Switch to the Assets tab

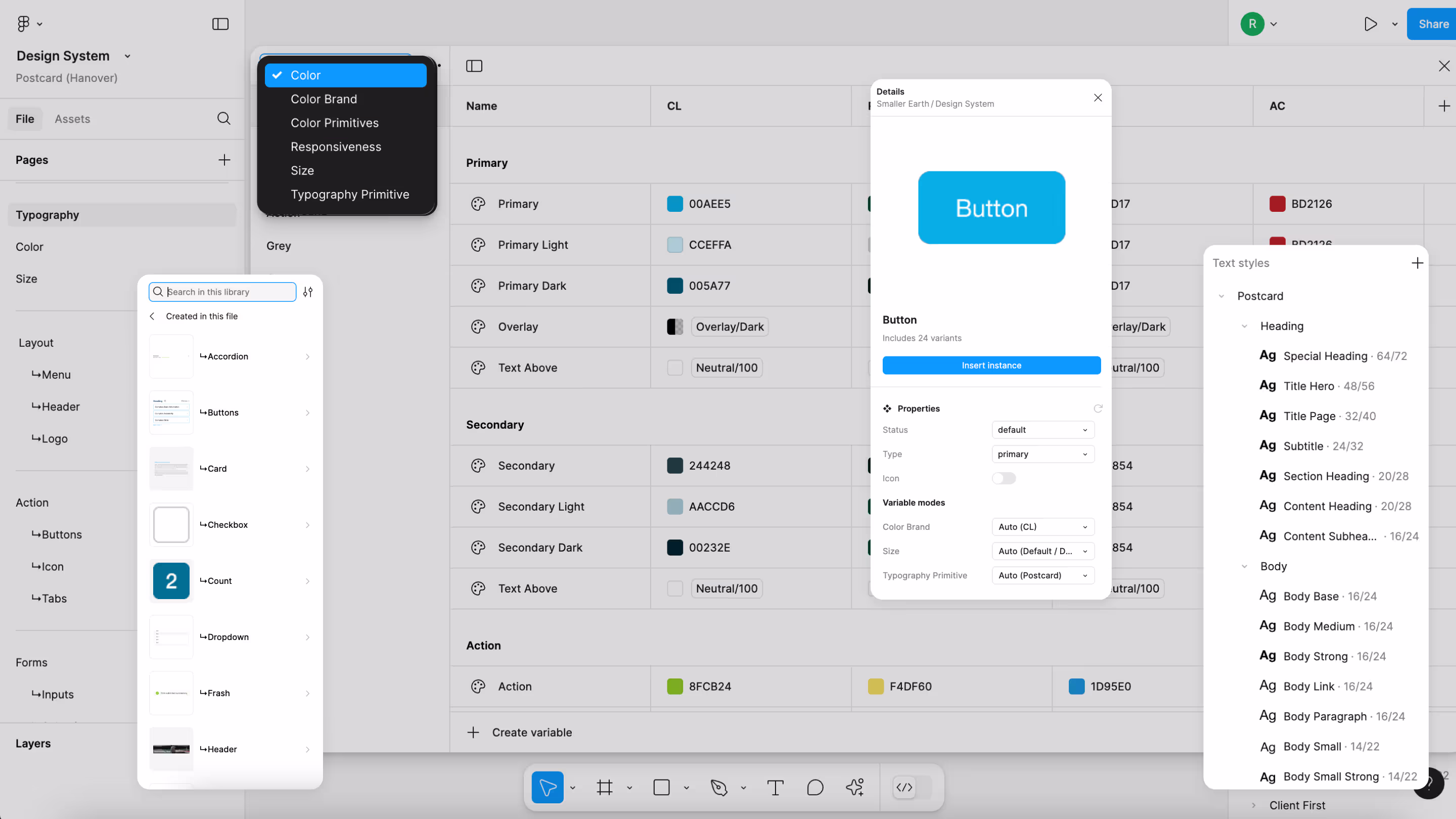pyautogui.click(x=72, y=119)
